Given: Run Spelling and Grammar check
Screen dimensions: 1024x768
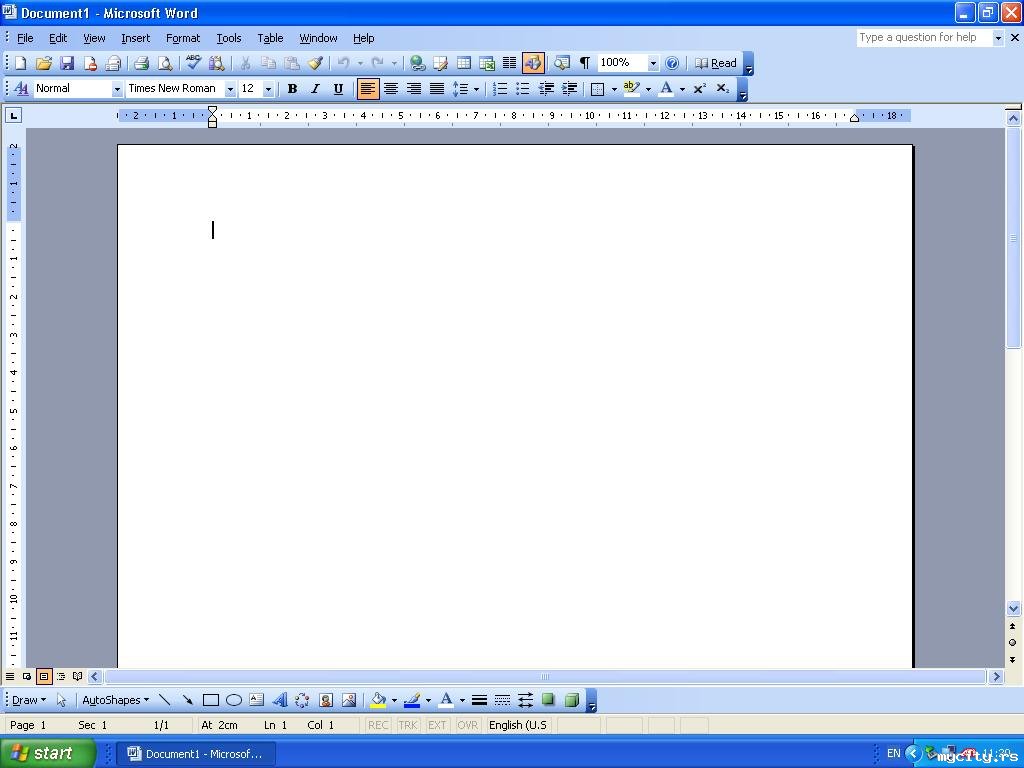Looking at the screenshot, I should [x=193, y=63].
